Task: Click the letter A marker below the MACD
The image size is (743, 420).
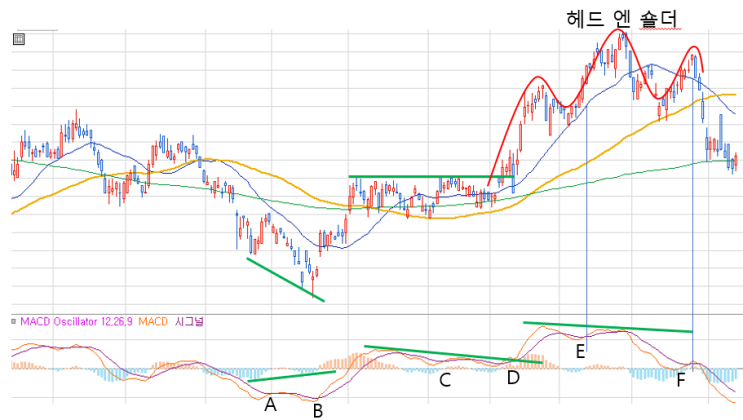Action: (x=270, y=405)
